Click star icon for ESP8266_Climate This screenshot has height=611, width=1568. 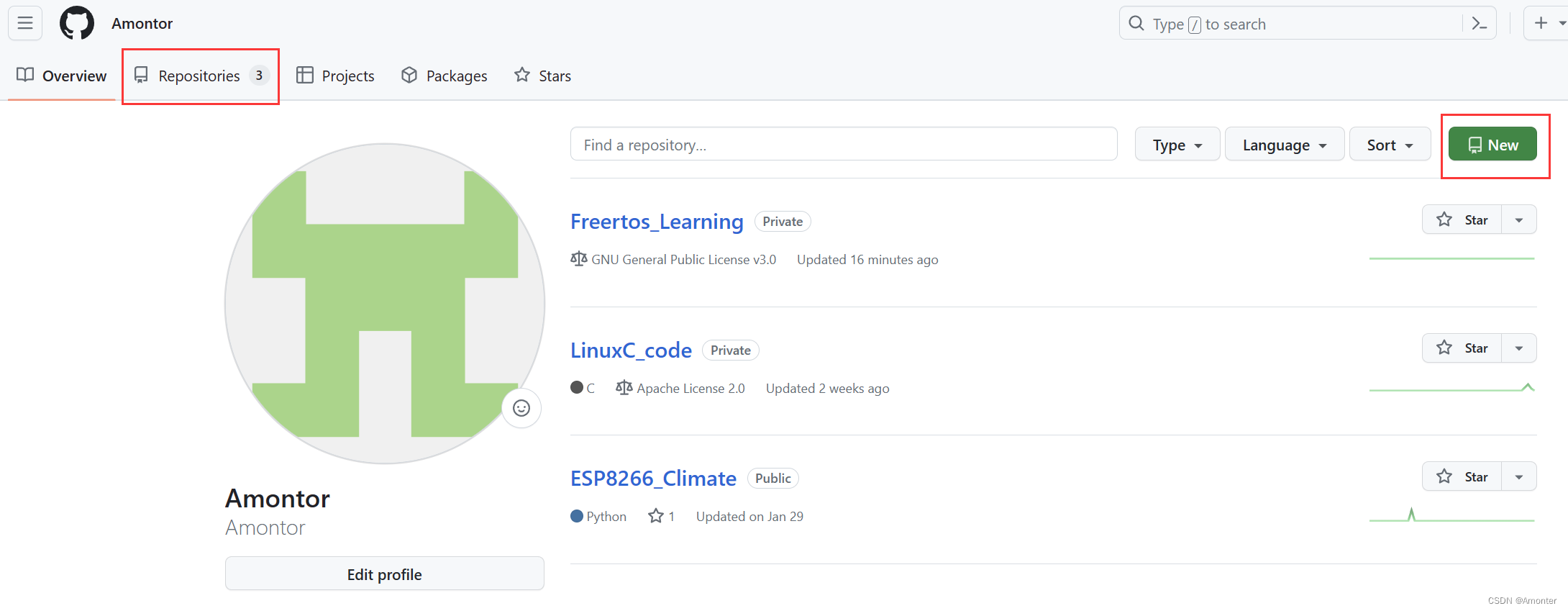pos(1444,476)
